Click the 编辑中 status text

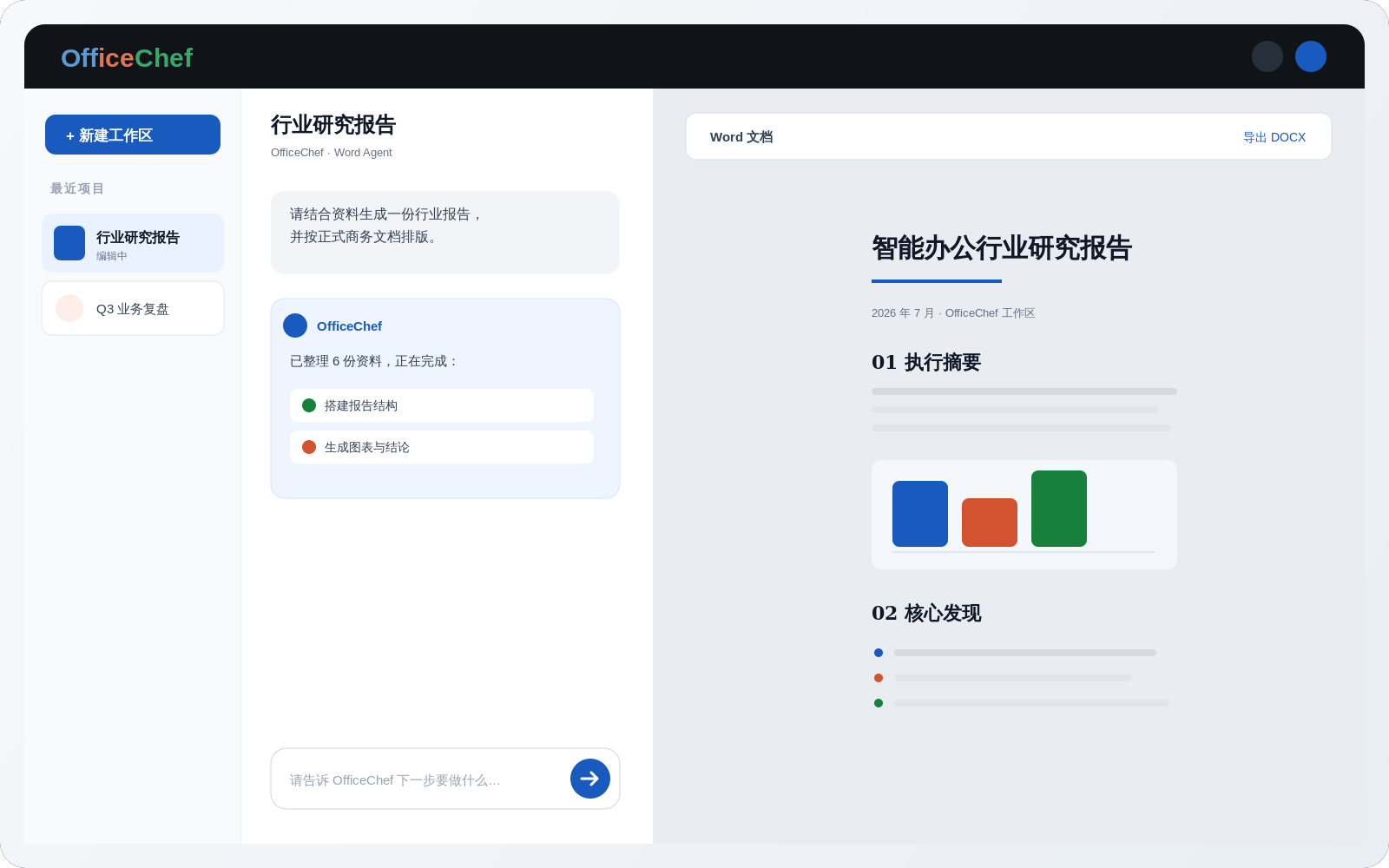111,256
